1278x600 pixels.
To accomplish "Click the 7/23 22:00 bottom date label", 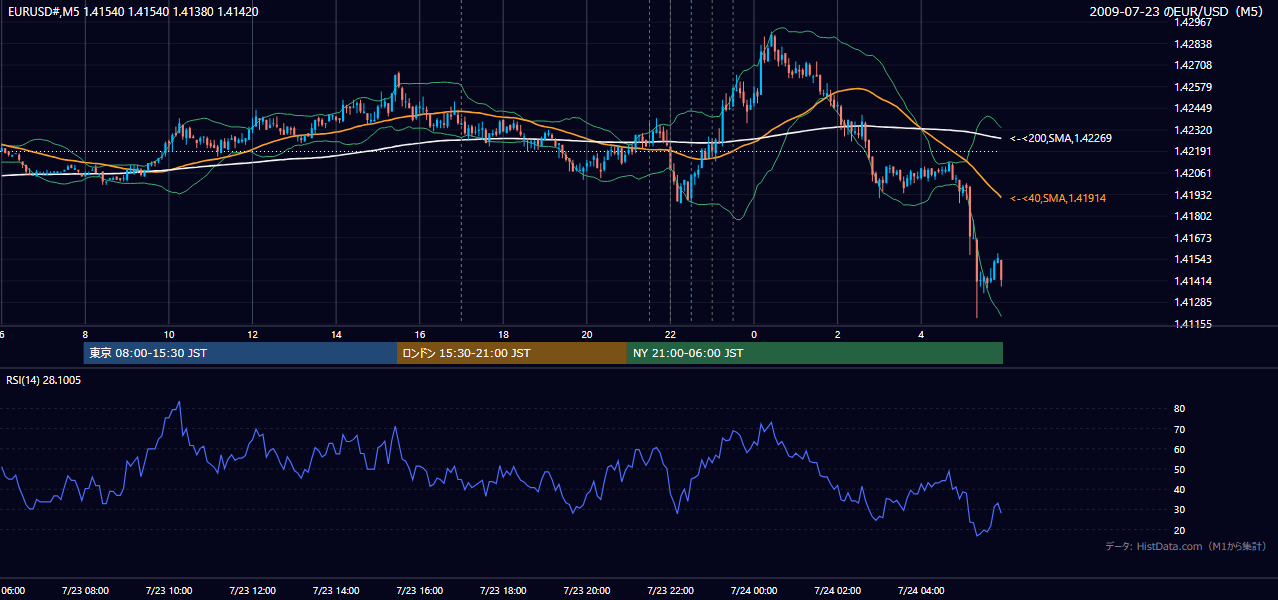I will [670, 591].
